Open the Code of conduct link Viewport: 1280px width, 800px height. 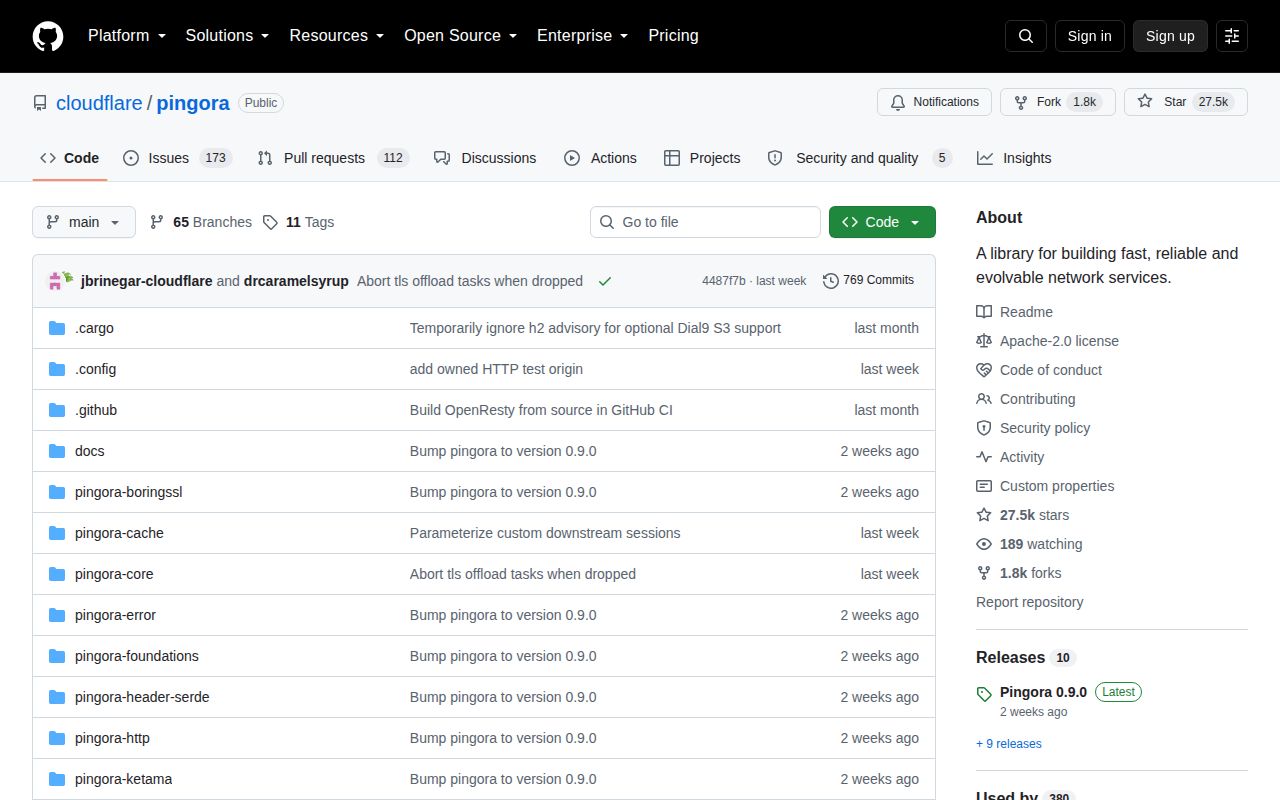coord(1051,370)
